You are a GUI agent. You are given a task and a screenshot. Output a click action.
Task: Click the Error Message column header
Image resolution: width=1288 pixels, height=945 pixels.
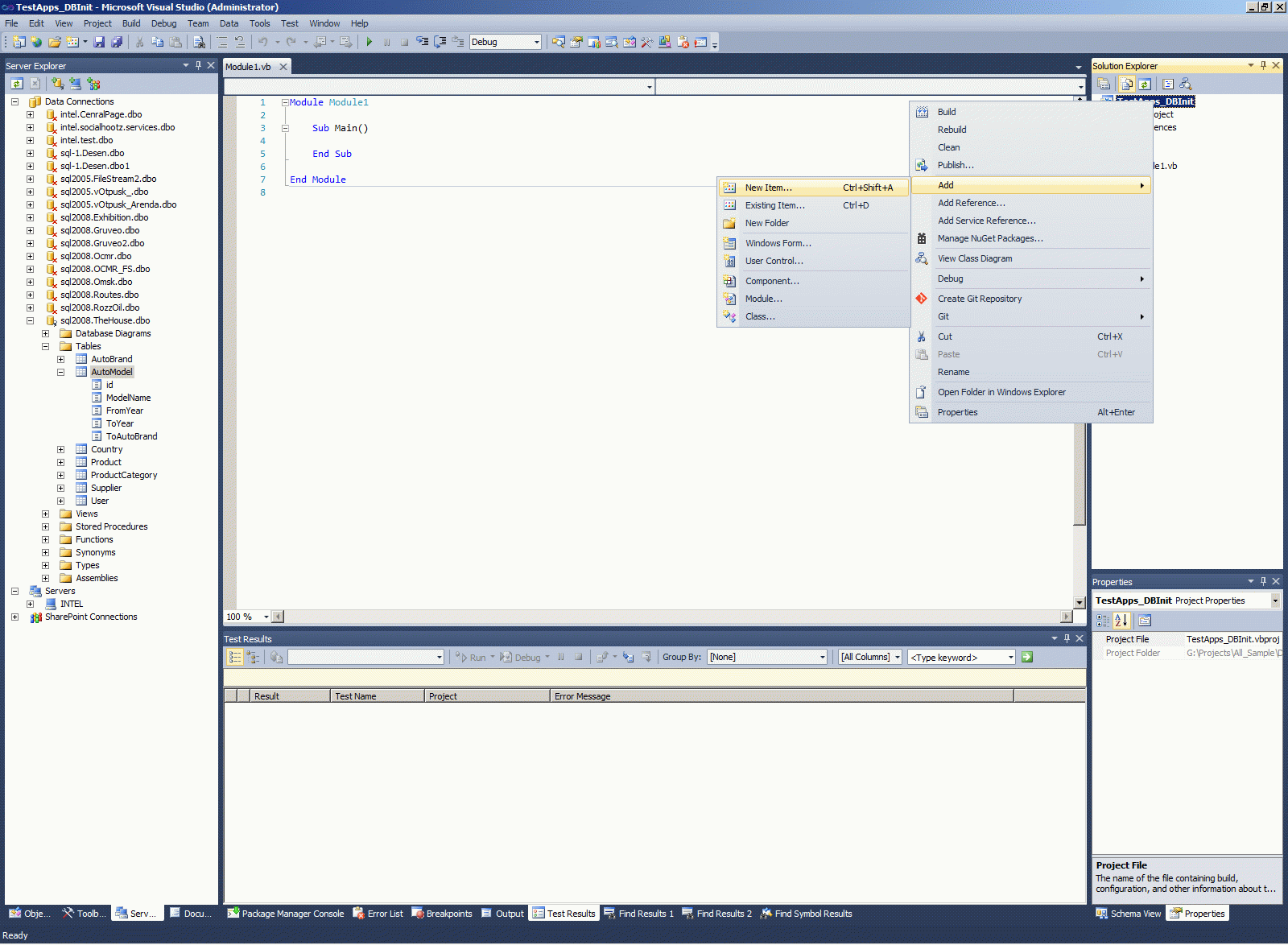[782, 696]
